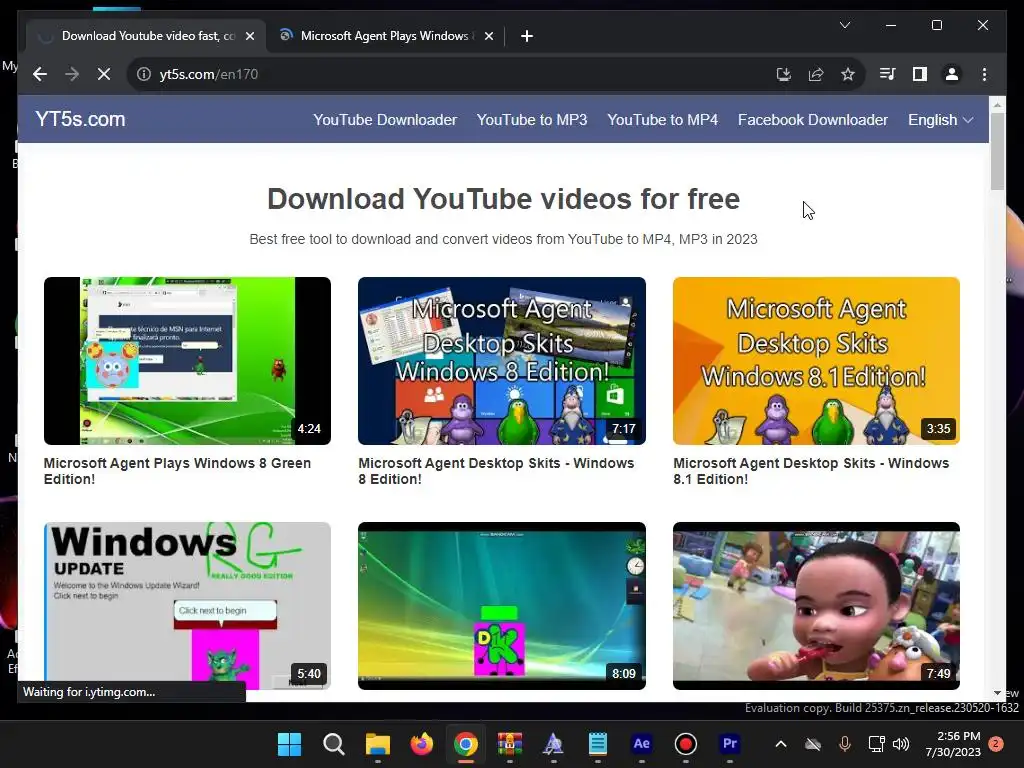The width and height of the screenshot is (1024, 768).
Task: Click the page vertical scrollbar thumb
Action: (x=997, y=152)
